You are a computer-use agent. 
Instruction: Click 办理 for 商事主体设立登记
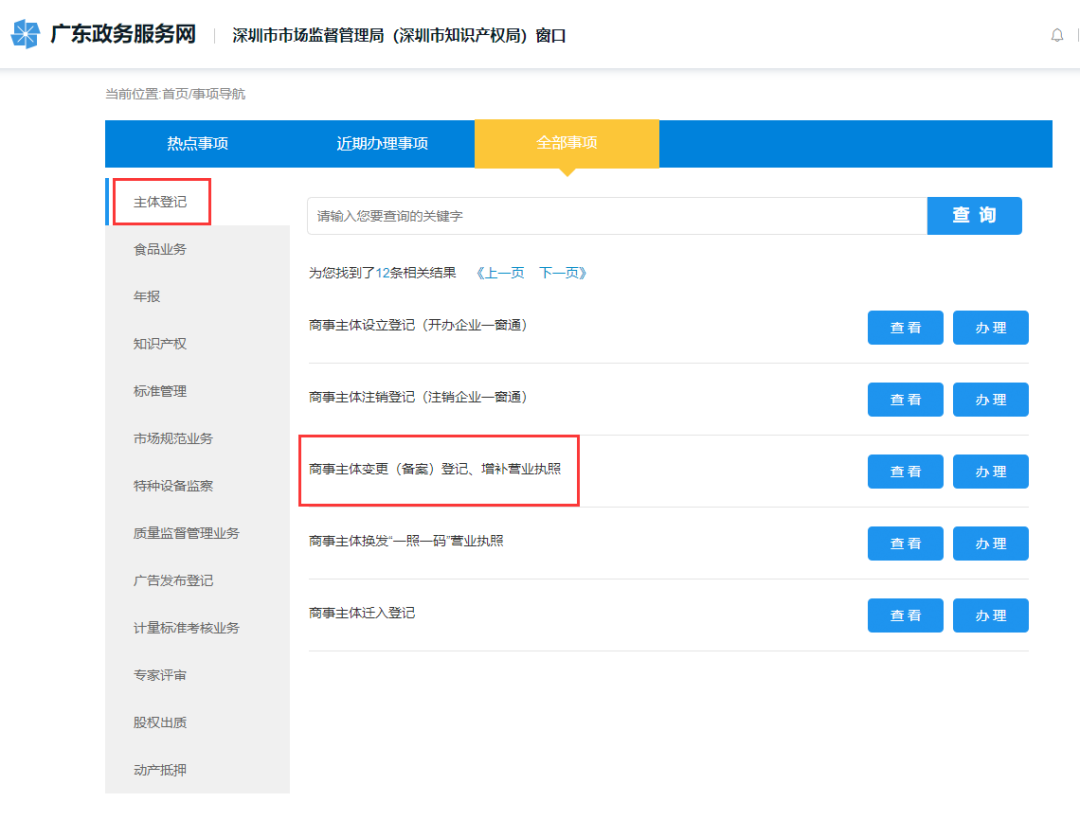coord(990,328)
